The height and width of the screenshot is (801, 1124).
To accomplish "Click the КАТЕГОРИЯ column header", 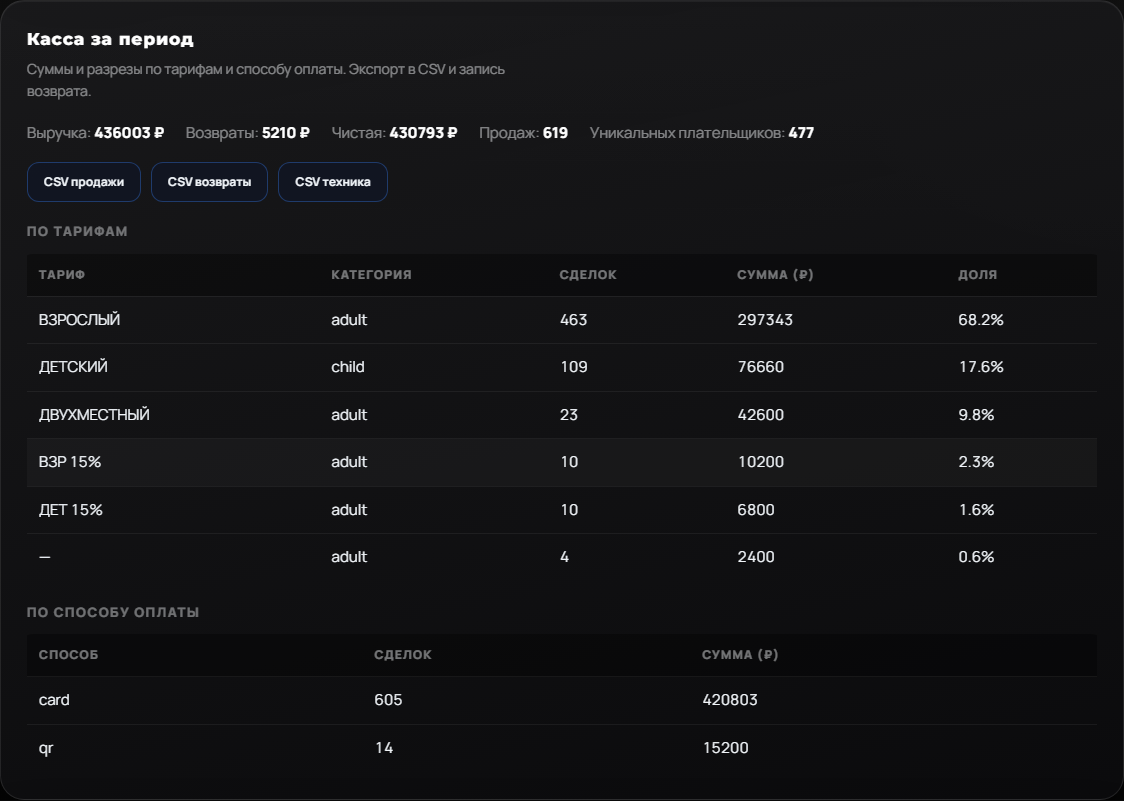I will coord(371,275).
